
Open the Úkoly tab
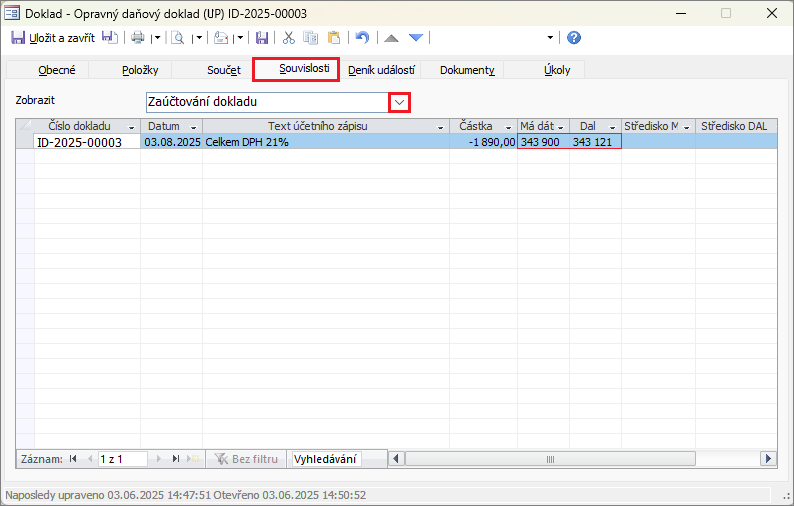(557, 70)
